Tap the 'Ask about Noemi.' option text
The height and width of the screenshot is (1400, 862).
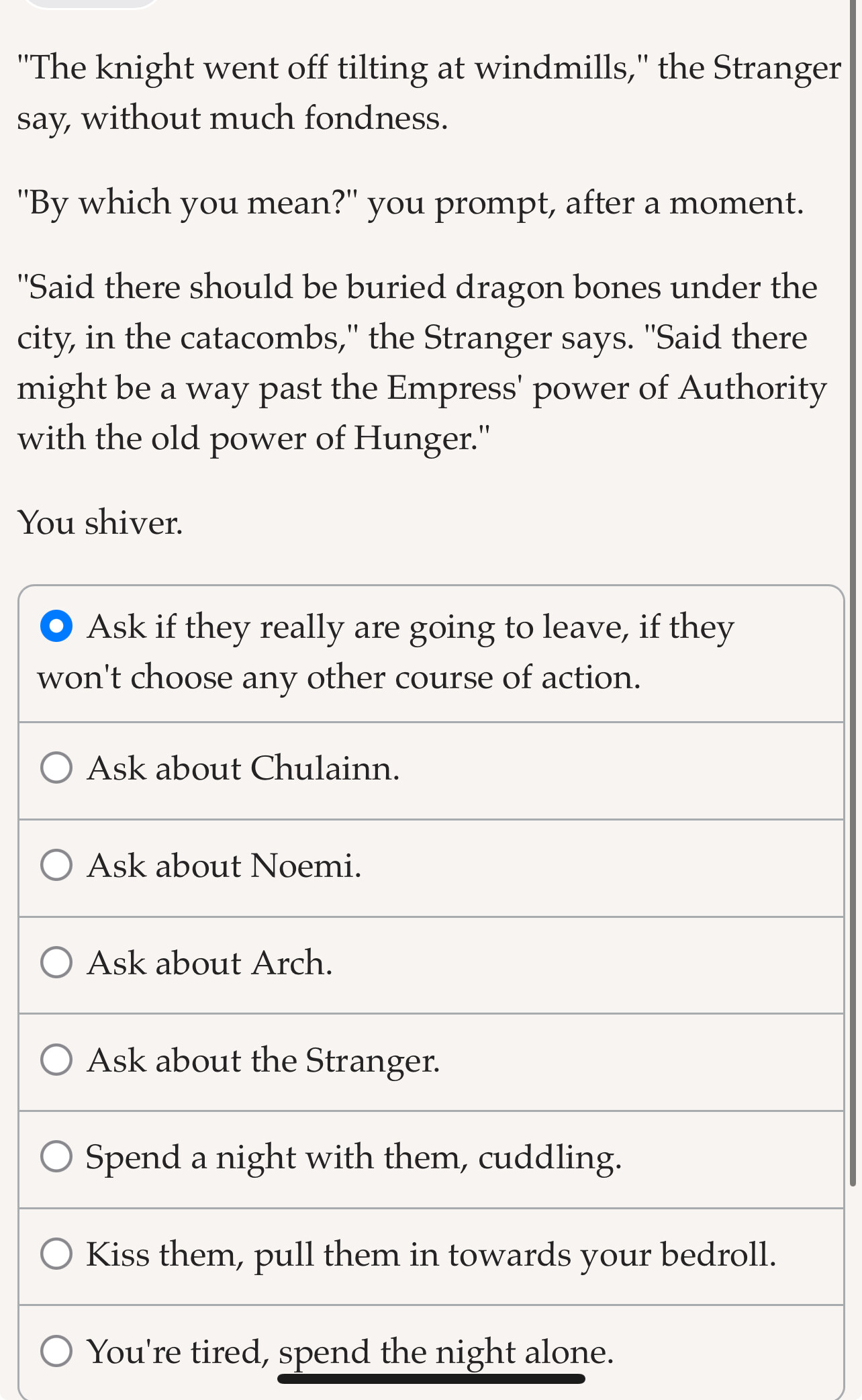click(x=224, y=865)
